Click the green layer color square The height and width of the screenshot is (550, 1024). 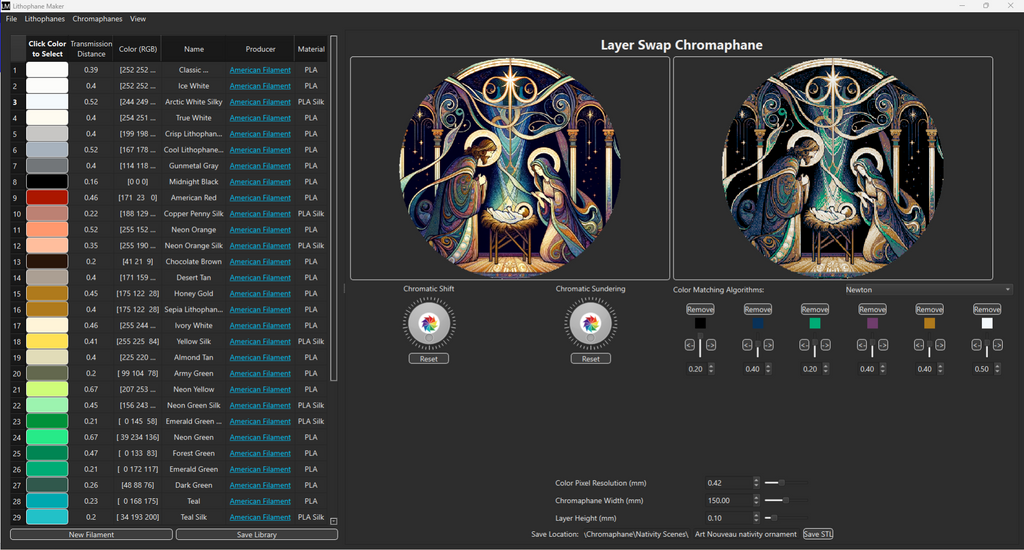(x=814, y=323)
